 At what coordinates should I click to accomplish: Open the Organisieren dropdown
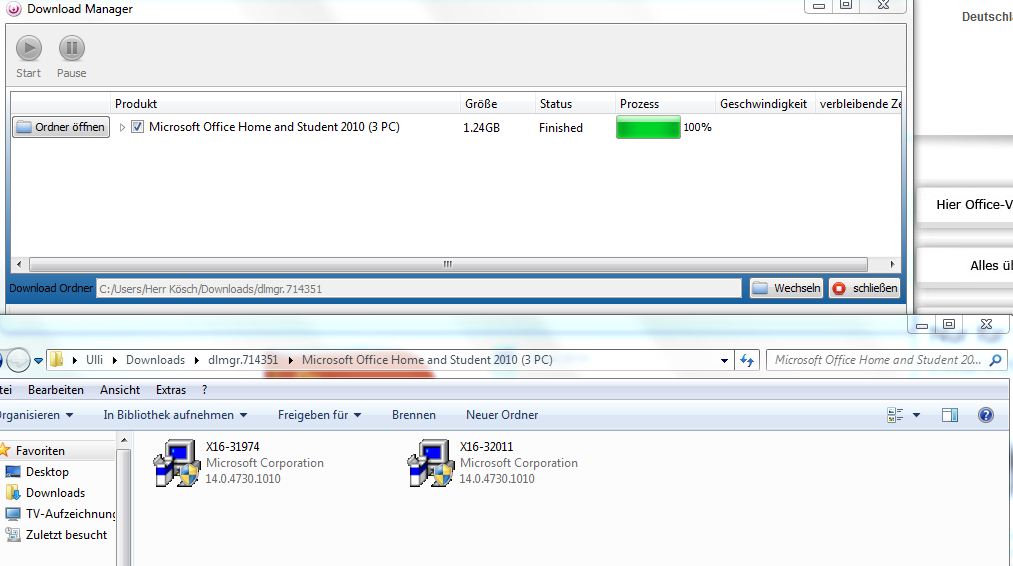pos(36,415)
